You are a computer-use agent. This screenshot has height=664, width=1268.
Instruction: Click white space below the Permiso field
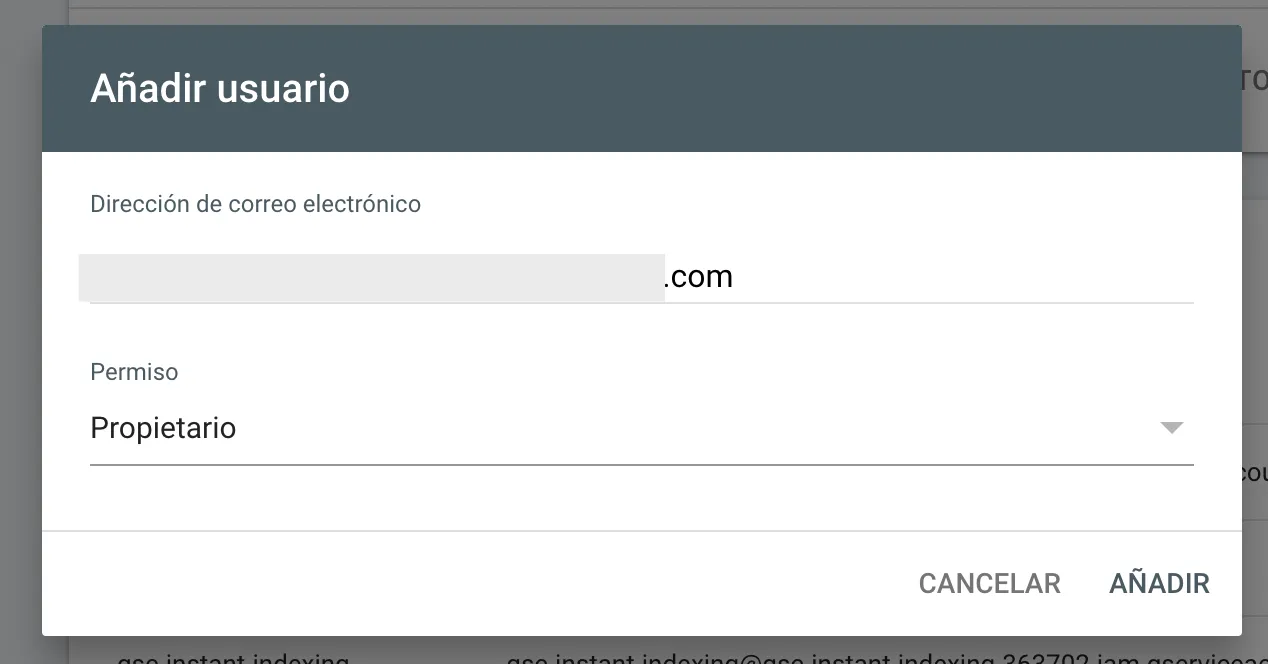tap(640, 497)
